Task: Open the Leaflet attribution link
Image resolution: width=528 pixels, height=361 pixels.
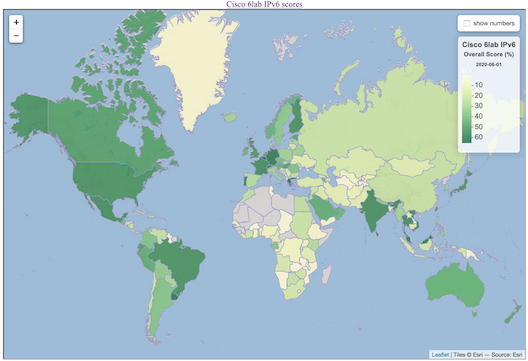Action: tap(440, 354)
